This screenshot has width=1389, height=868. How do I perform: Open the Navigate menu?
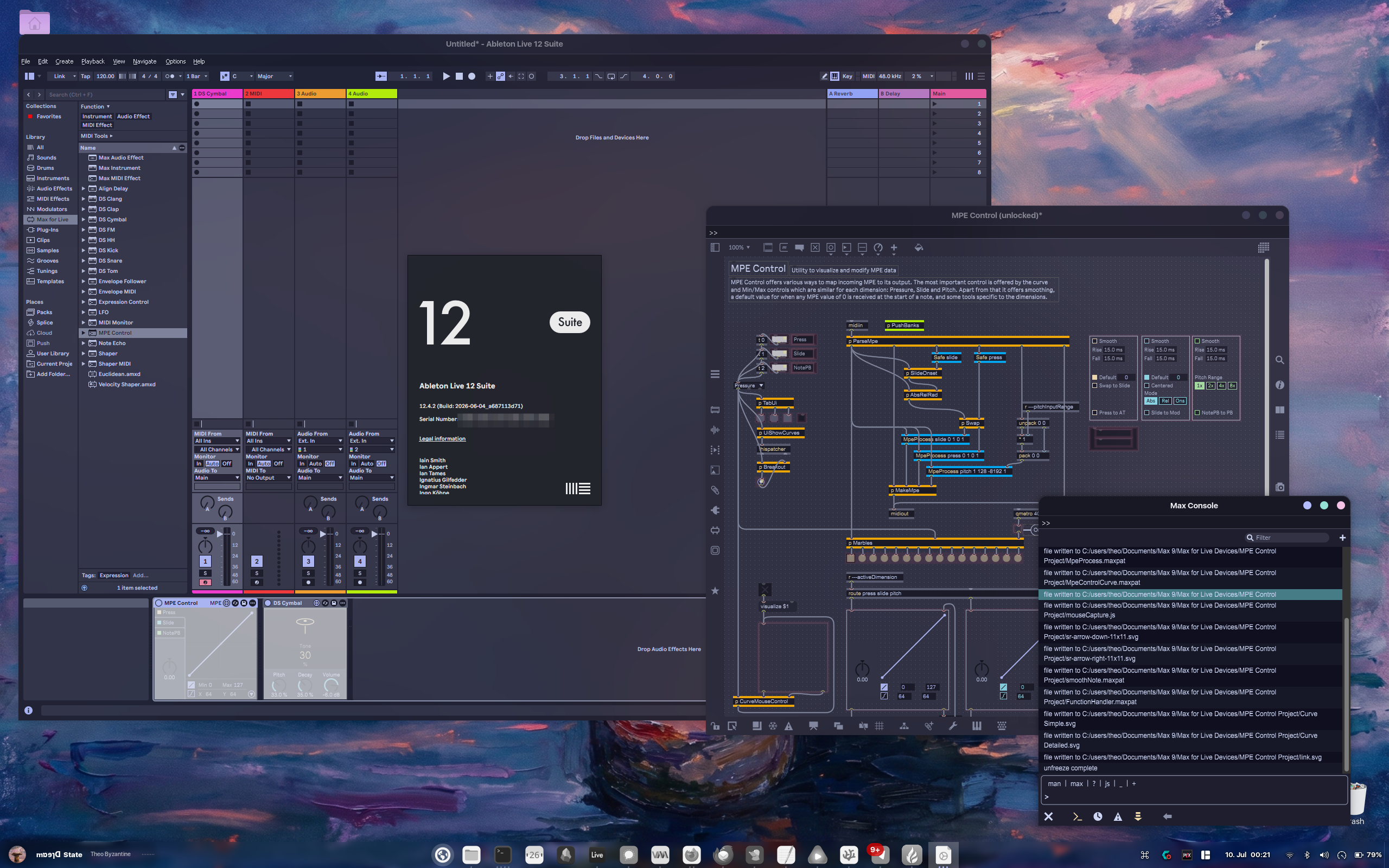(145, 61)
